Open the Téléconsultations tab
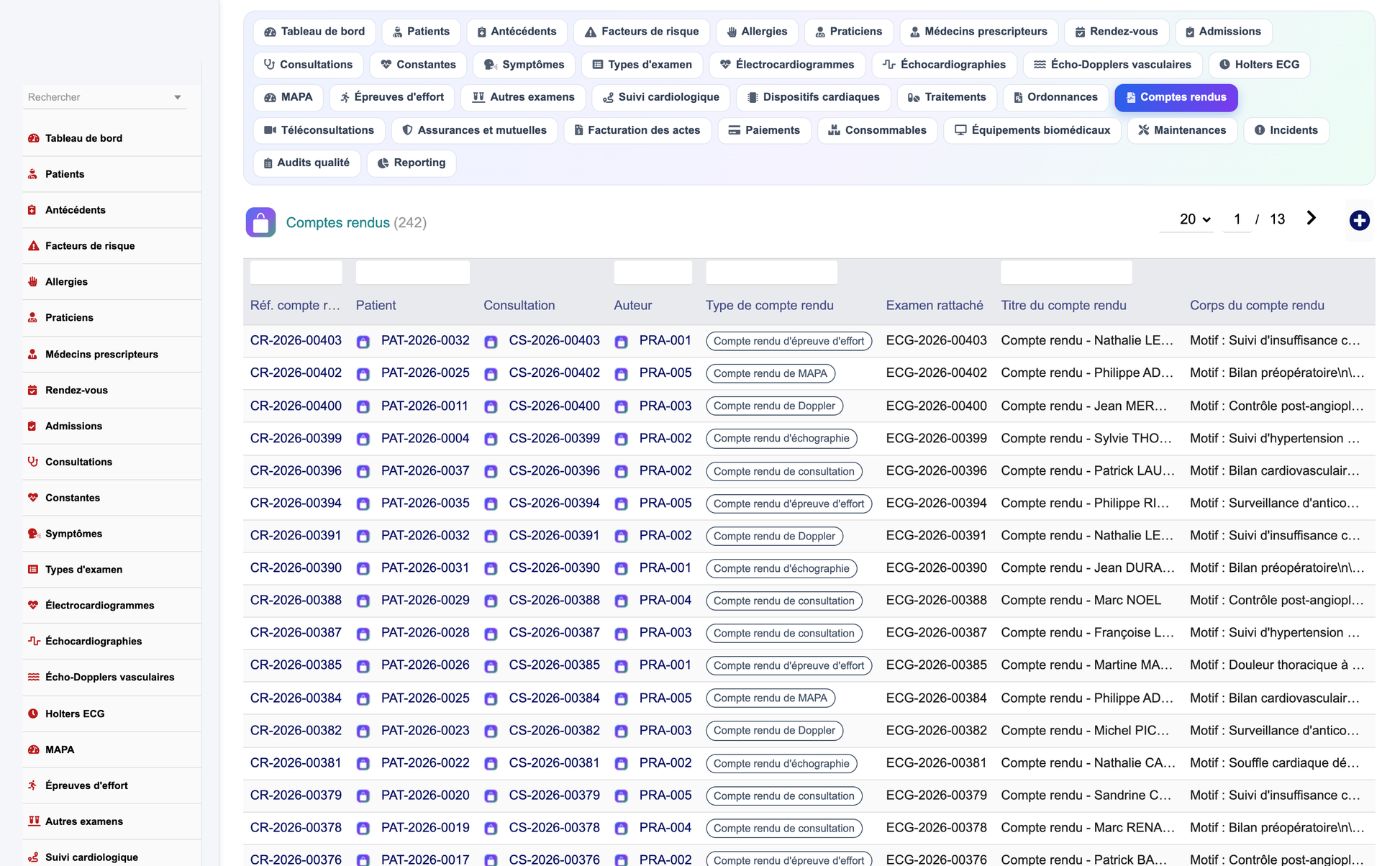Image resolution: width=1400 pixels, height=866 pixels. click(319, 130)
